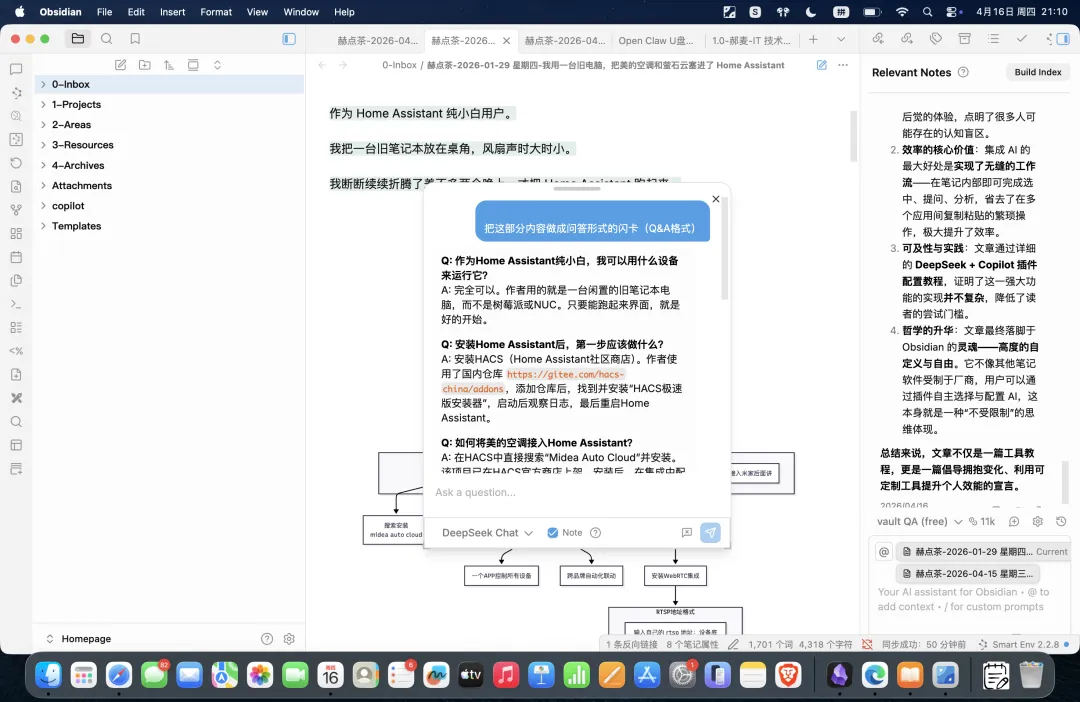1080x702 pixels.
Task: Expand the 4-Archives folder
Action: (43, 165)
